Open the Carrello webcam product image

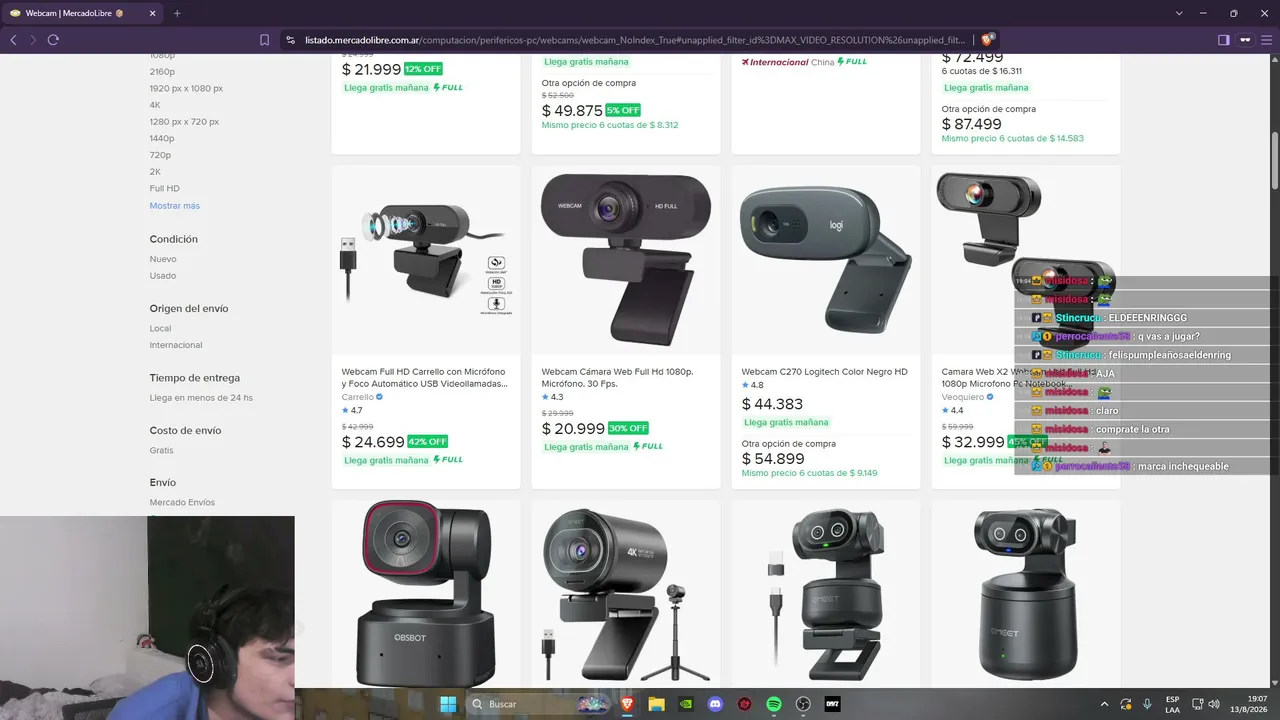[x=426, y=260]
